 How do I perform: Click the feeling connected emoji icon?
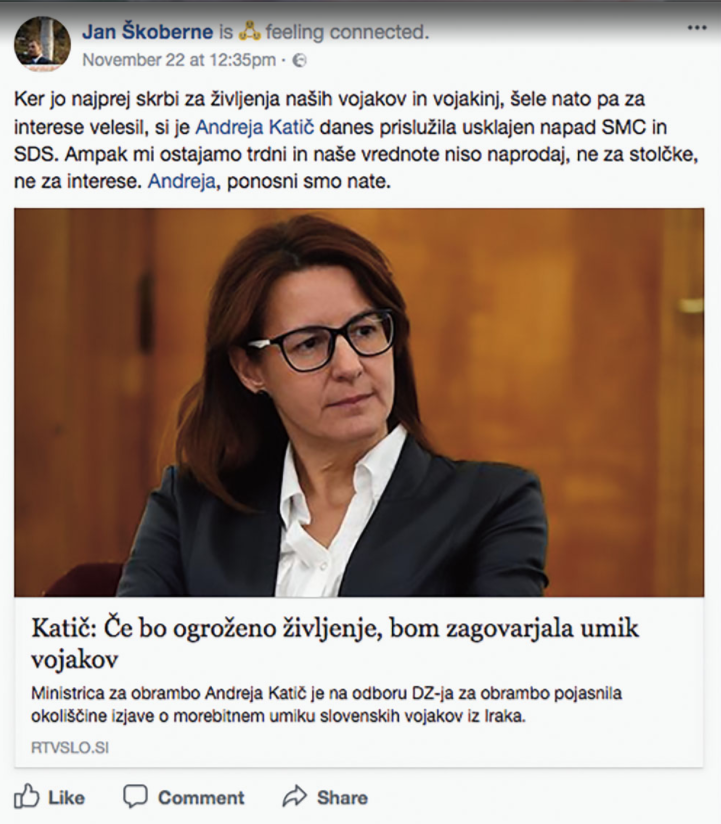[249, 33]
